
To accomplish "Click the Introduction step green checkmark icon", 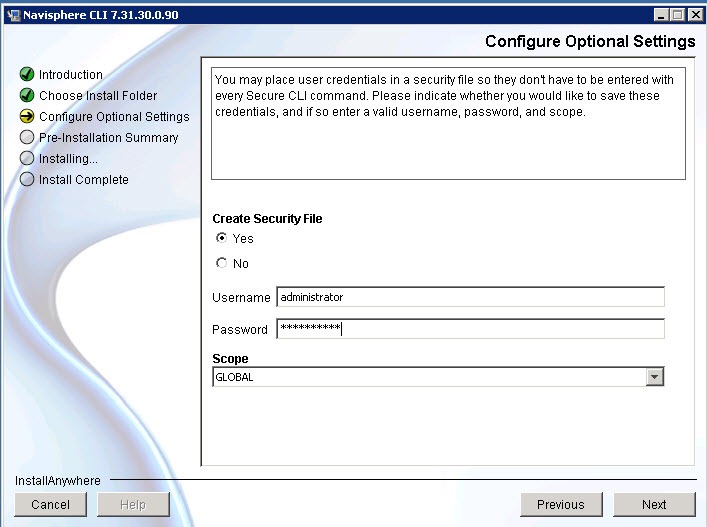I will point(27,75).
